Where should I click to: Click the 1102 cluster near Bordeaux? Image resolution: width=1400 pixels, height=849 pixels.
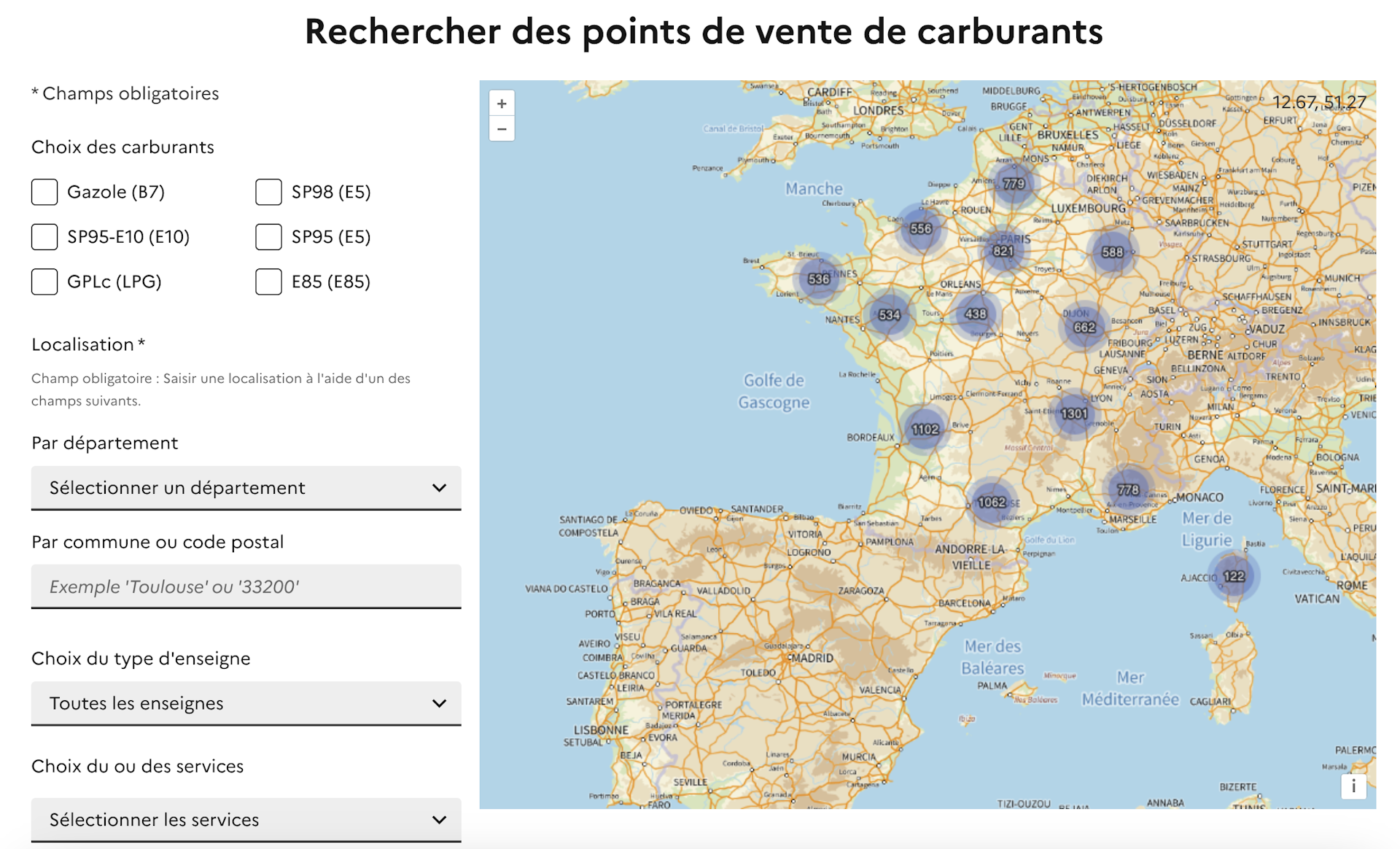point(925,430)
